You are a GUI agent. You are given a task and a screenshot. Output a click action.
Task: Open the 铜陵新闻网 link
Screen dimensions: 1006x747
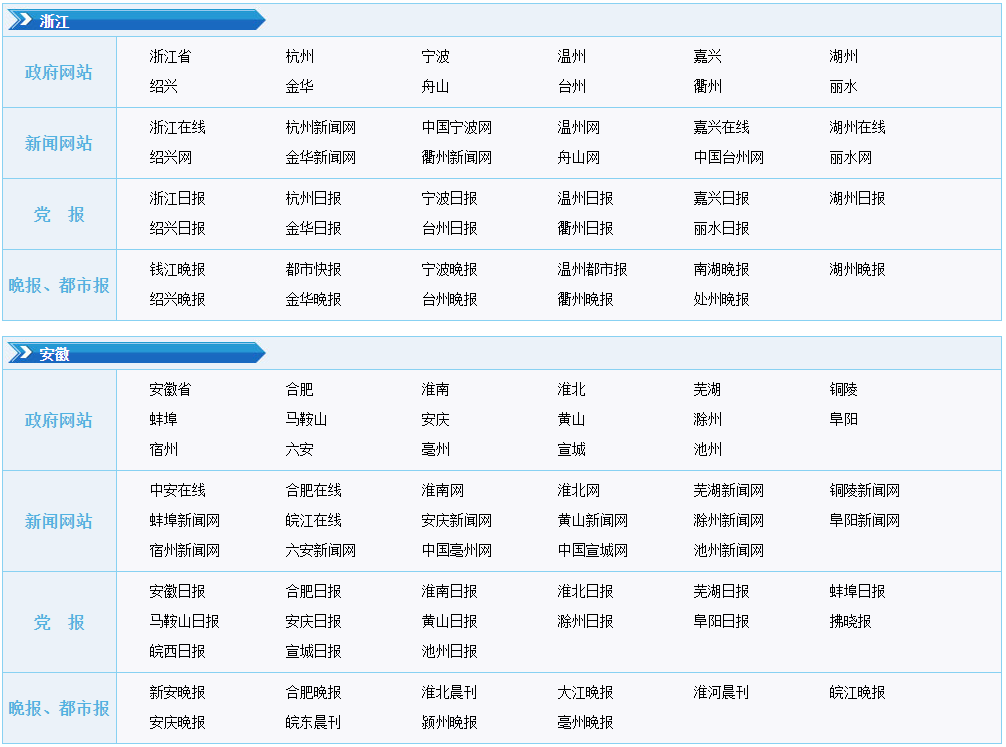click(864, 491)
